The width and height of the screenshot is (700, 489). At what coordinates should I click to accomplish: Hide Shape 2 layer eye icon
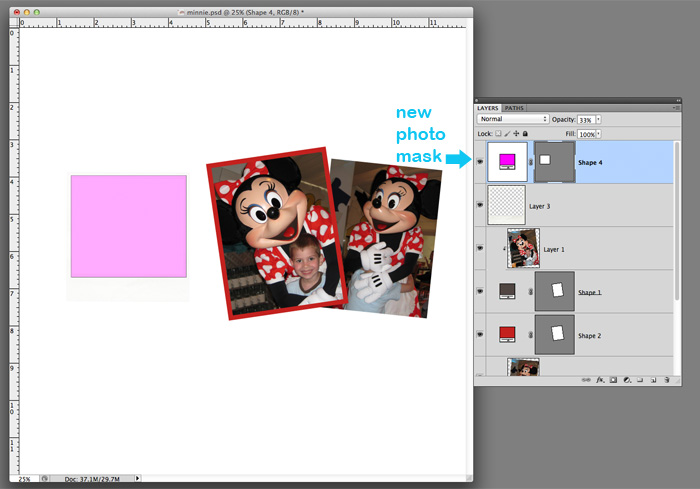[x=480, y=334]
